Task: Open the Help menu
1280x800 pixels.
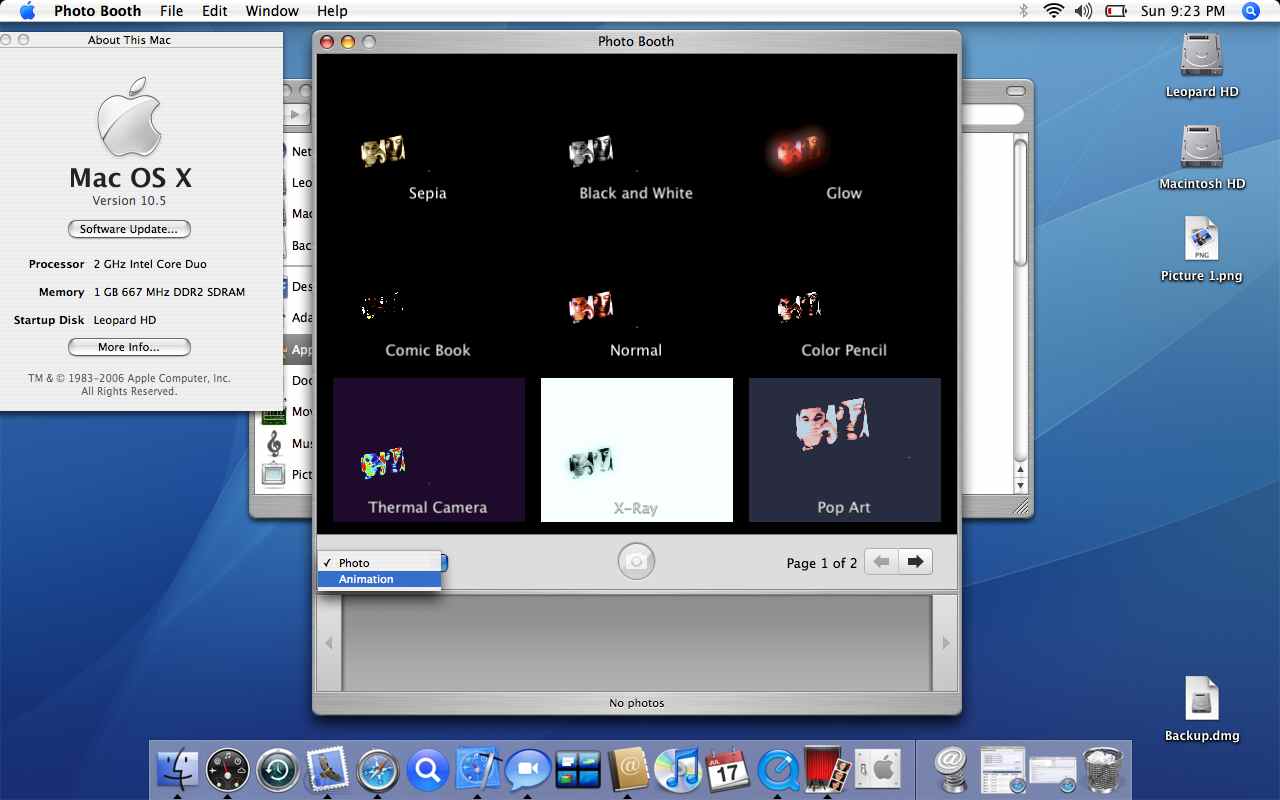Action: [x=332, y=11]
